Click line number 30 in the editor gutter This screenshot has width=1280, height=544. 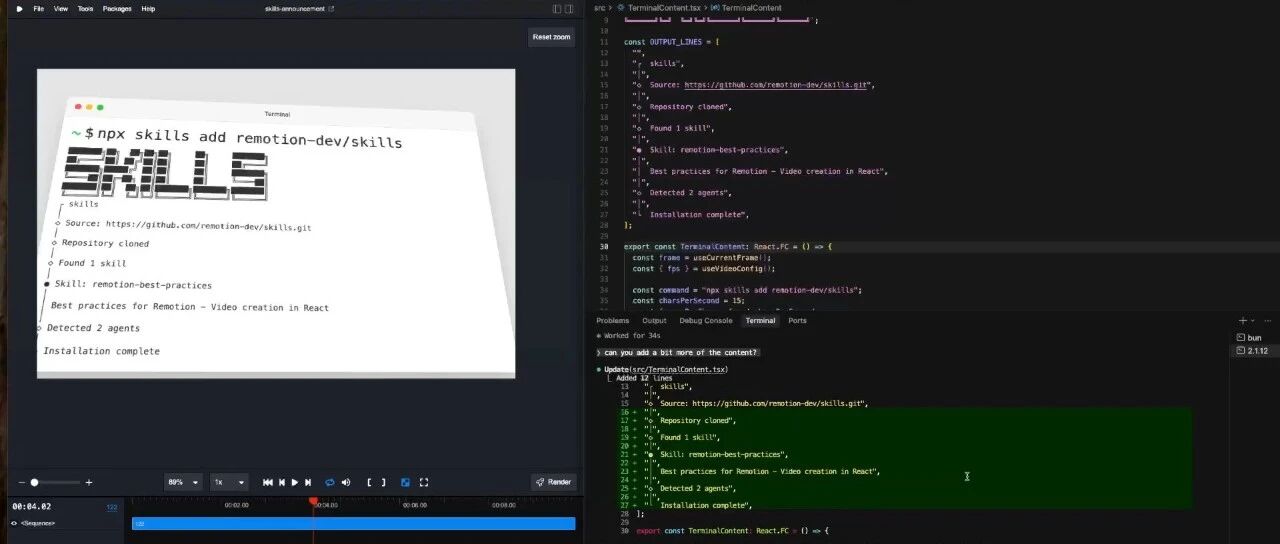[604, 246]
